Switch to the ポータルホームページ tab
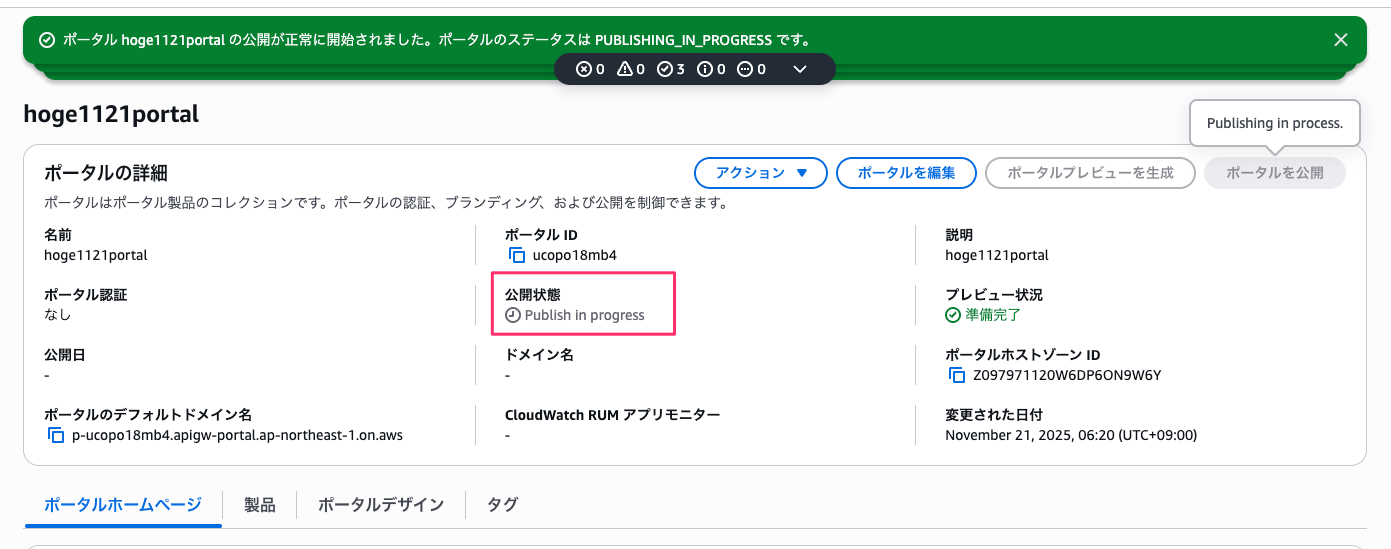The height and width of the screenshot is (549, 1391). coord(123,505)
